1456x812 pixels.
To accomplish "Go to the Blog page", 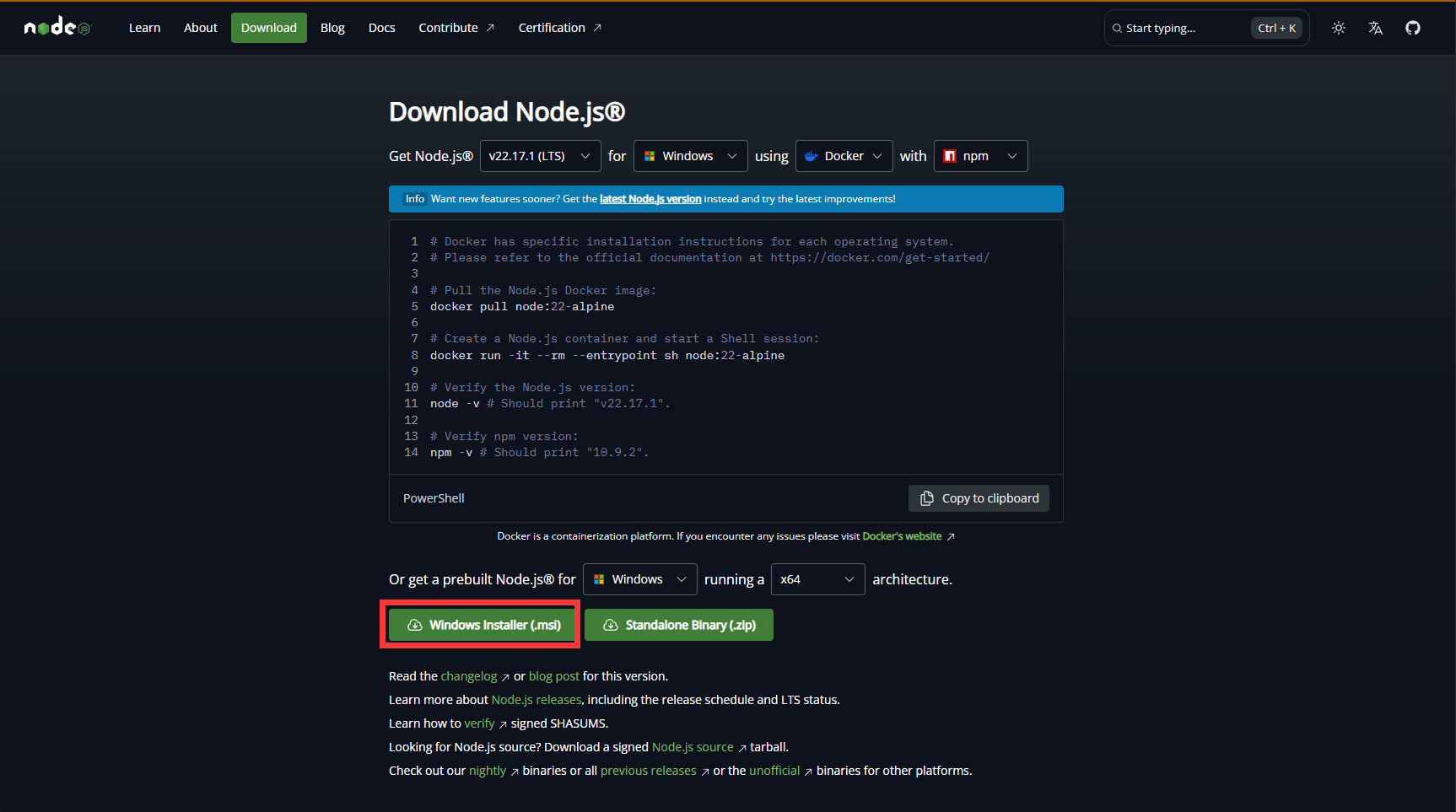I will (x=332, y=28).
